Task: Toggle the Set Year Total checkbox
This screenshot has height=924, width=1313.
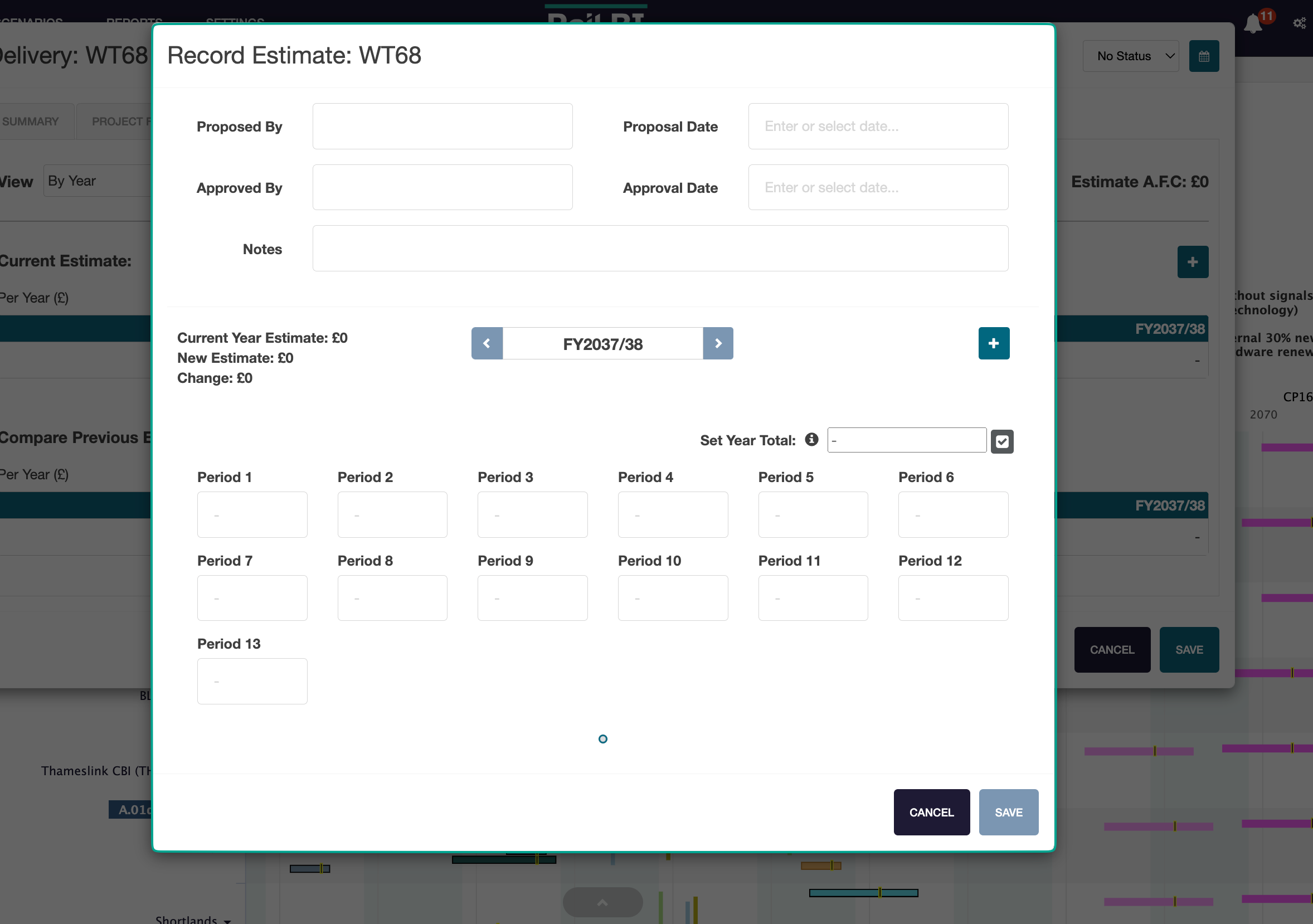Action: coord(1002,441)
